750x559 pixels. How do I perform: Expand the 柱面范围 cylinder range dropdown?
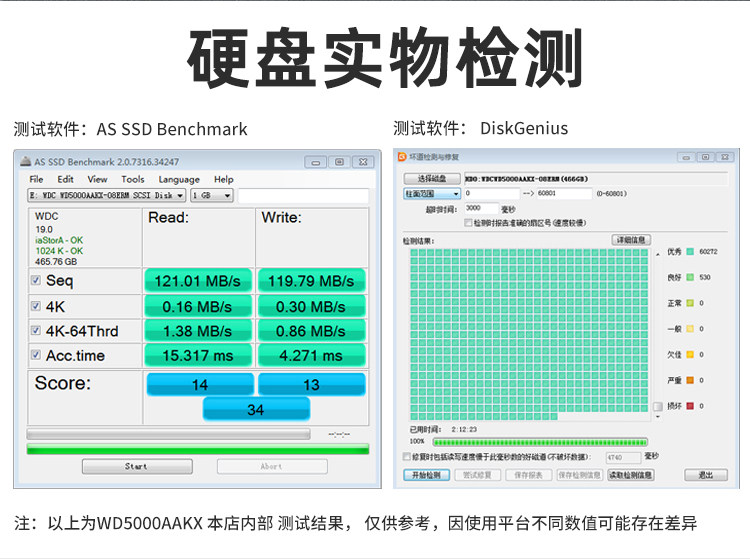click(x=432, y=194)
